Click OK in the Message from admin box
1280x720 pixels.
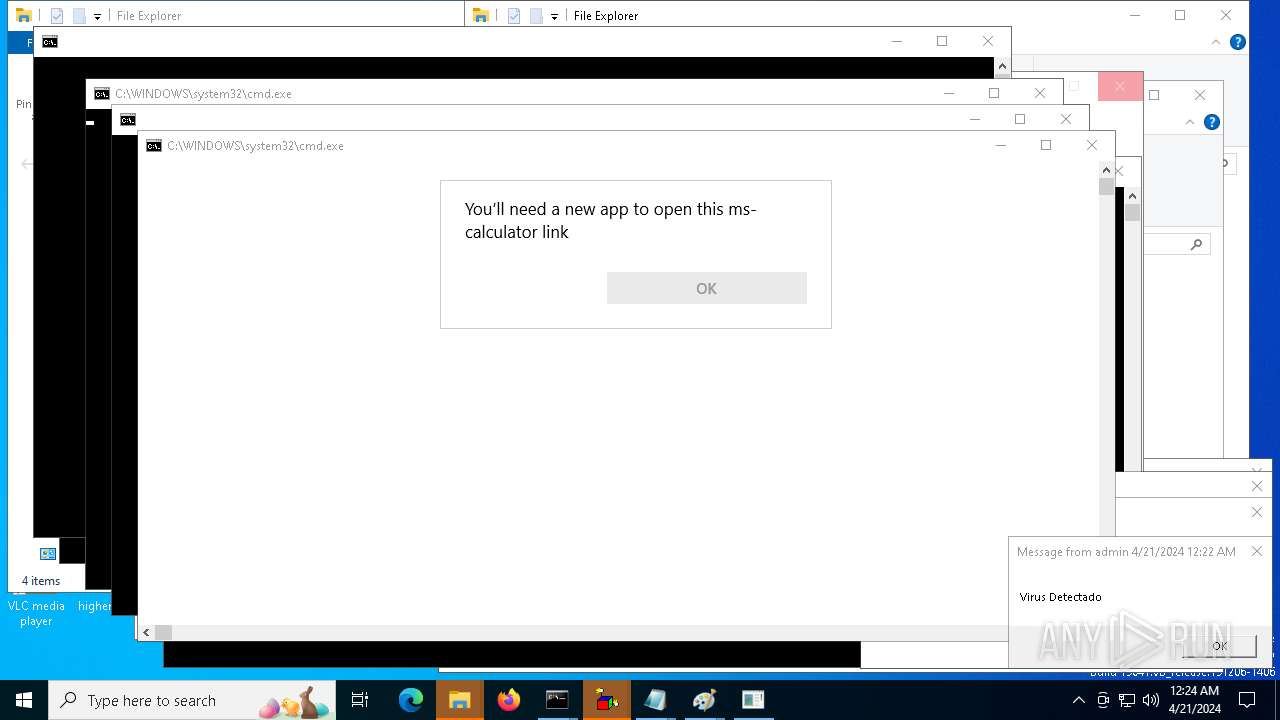coord(1219,646)
